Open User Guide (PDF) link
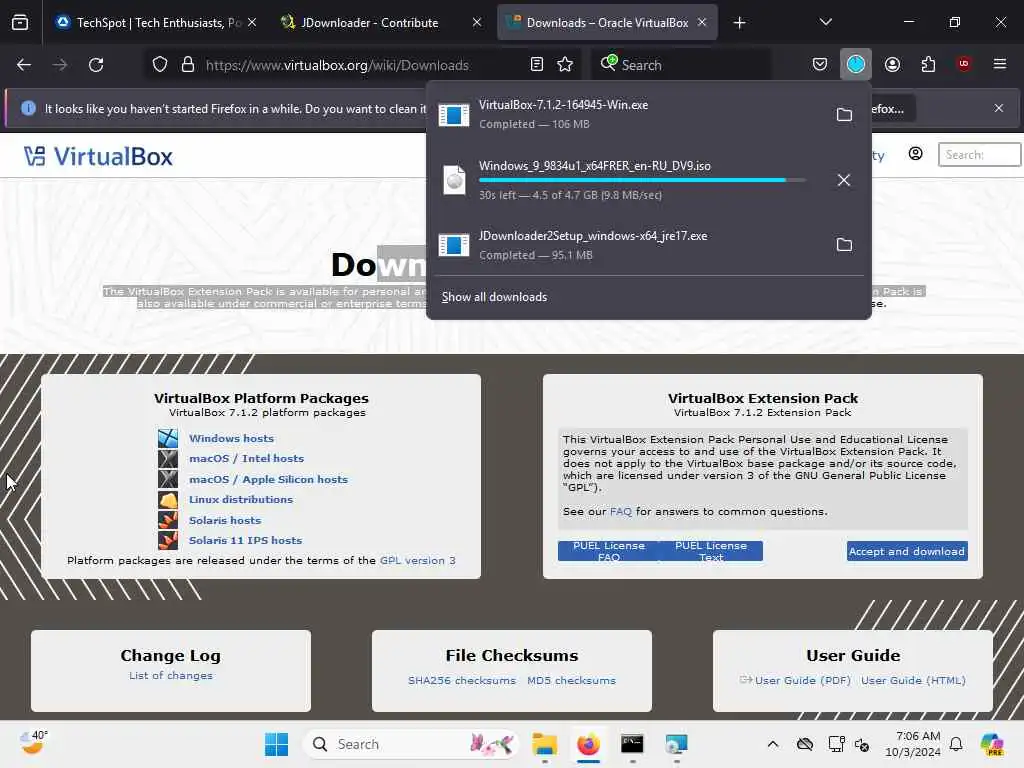This screenshot has height=768, width=1024. click(803, 680)
